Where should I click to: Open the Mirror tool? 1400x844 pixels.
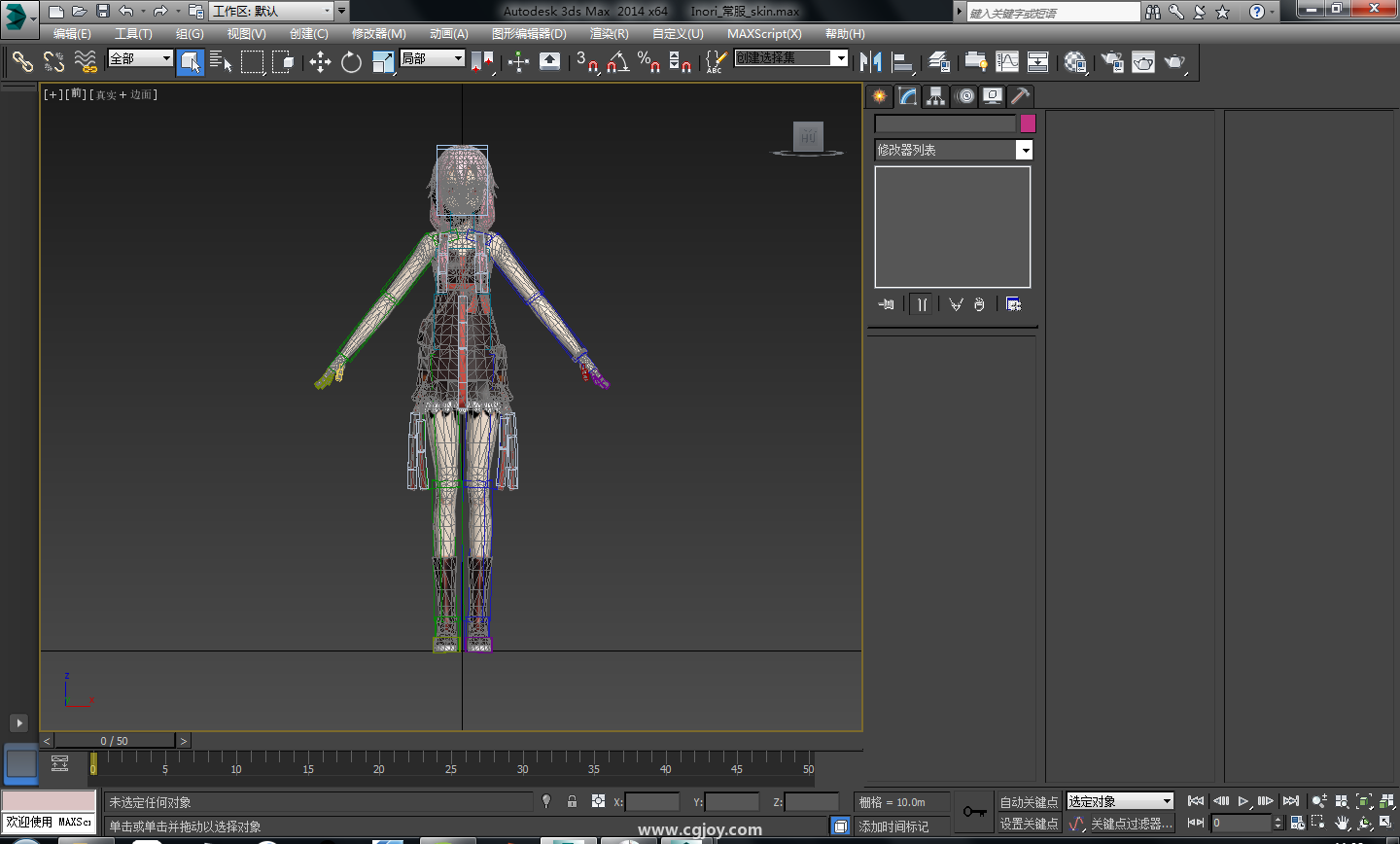(x=870, y=62)
